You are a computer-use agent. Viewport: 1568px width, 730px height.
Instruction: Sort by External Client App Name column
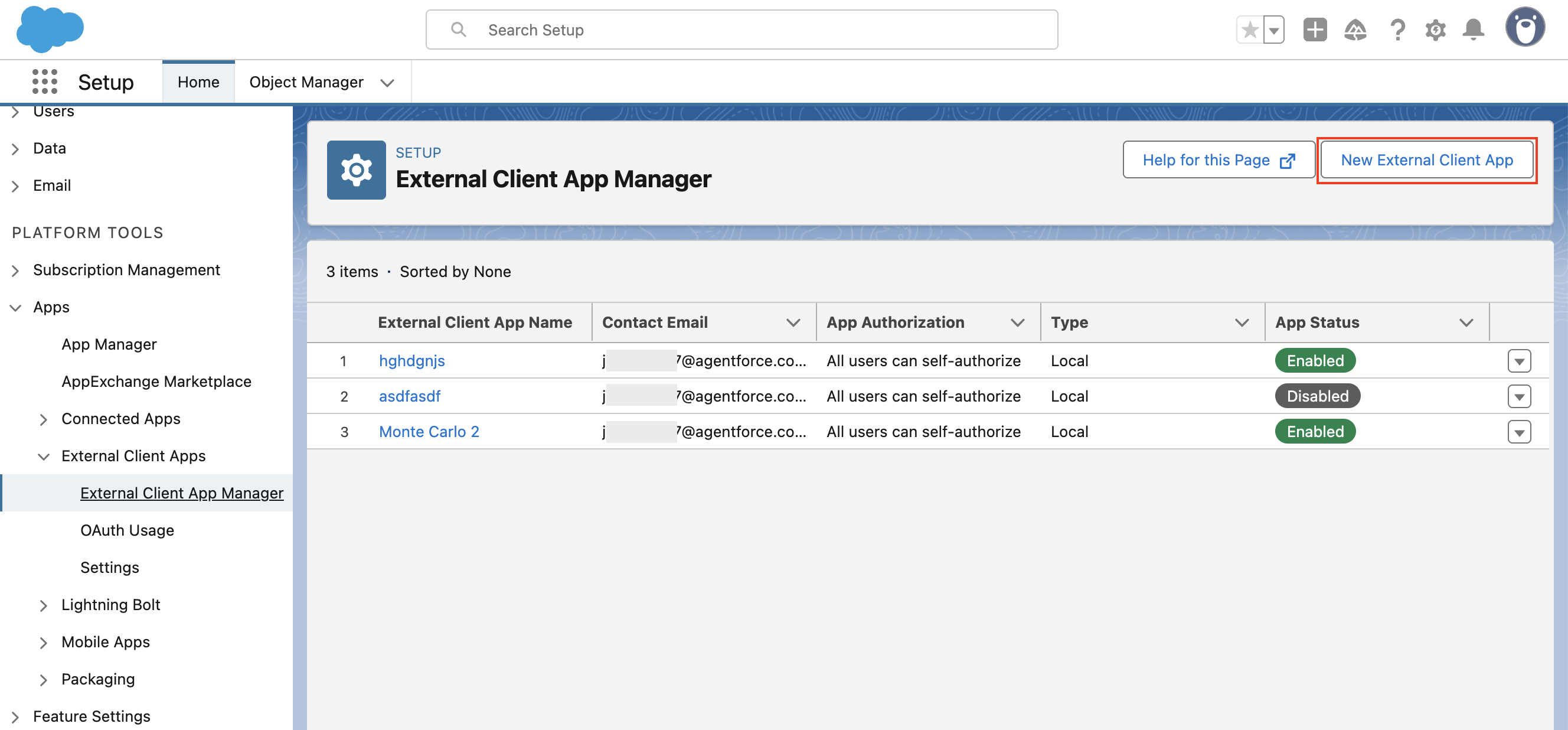pyautogui.click(x=475, y=322)
